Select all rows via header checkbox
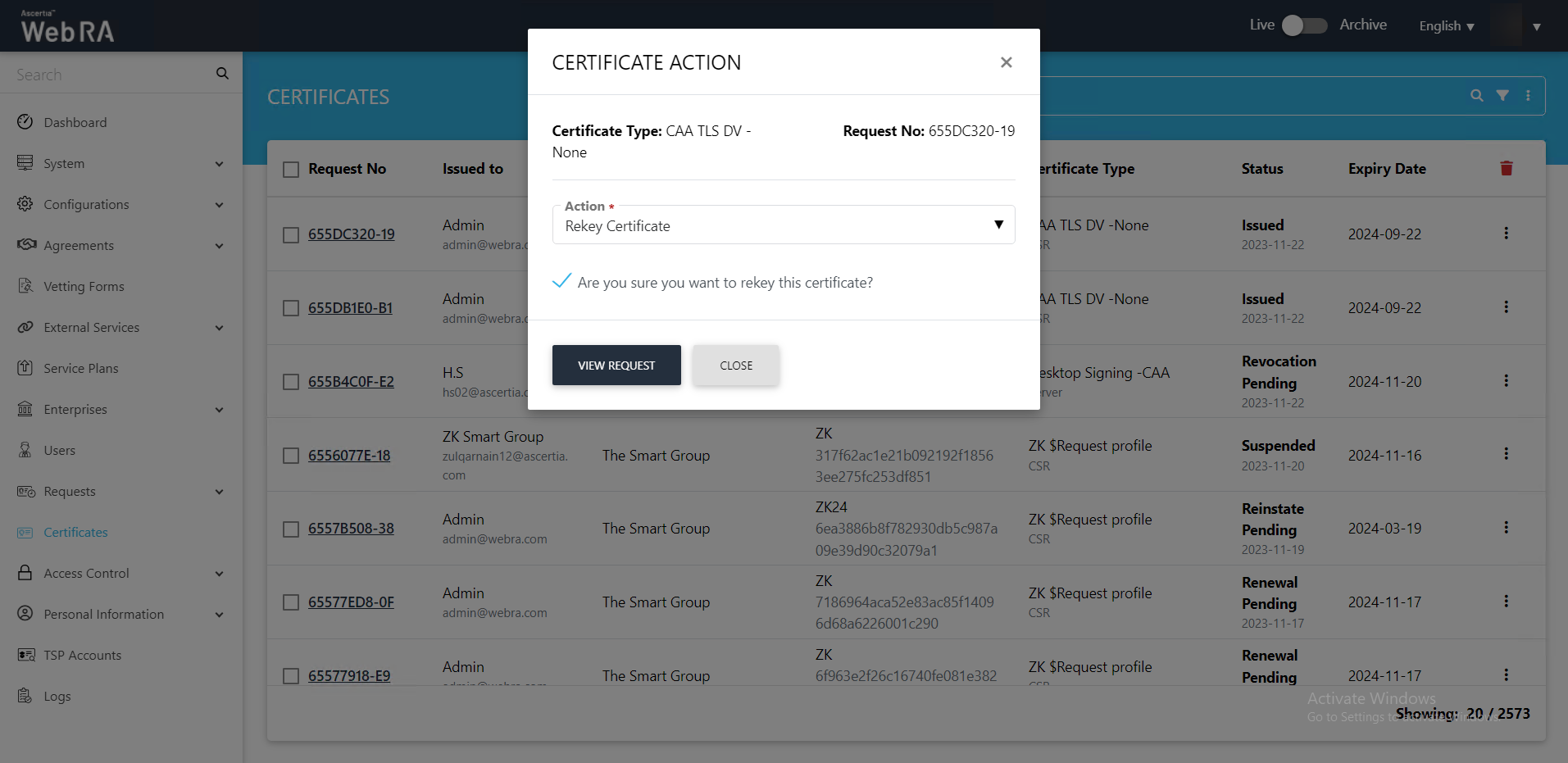This screenshot has height=763, width=1568. [291, 169]
